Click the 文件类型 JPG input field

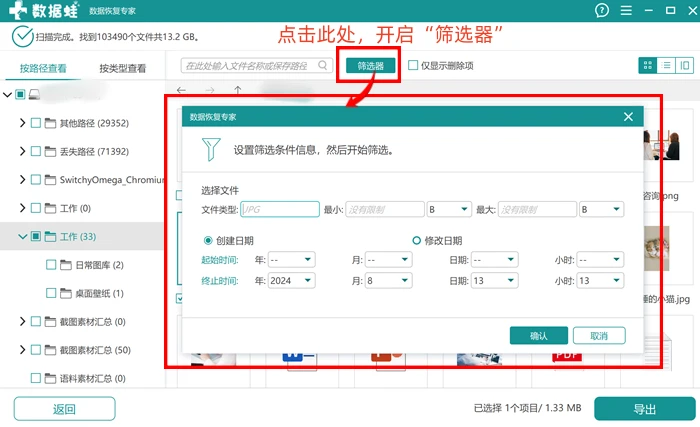pyautogui.click(x=279, y=209)
